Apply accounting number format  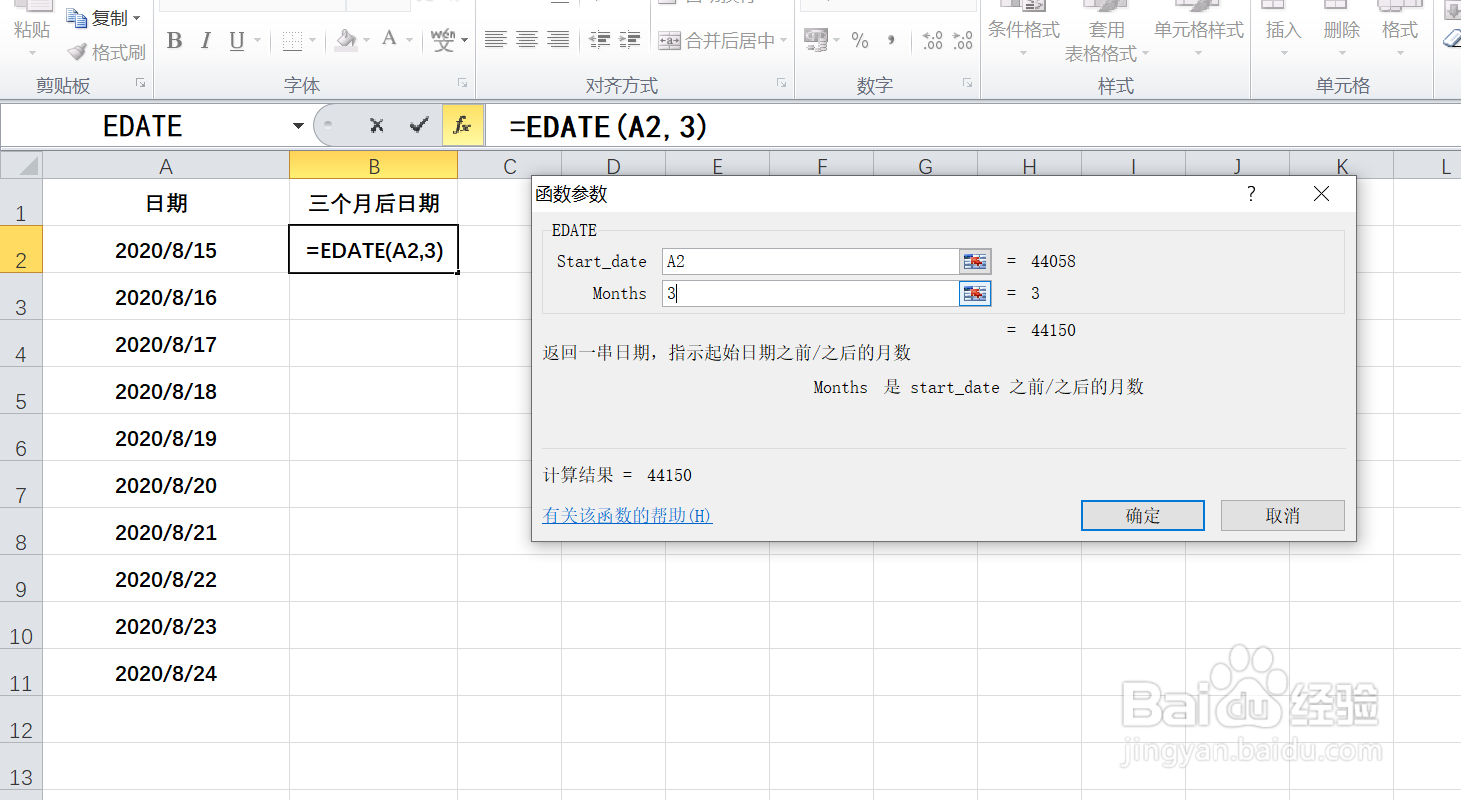816,40
